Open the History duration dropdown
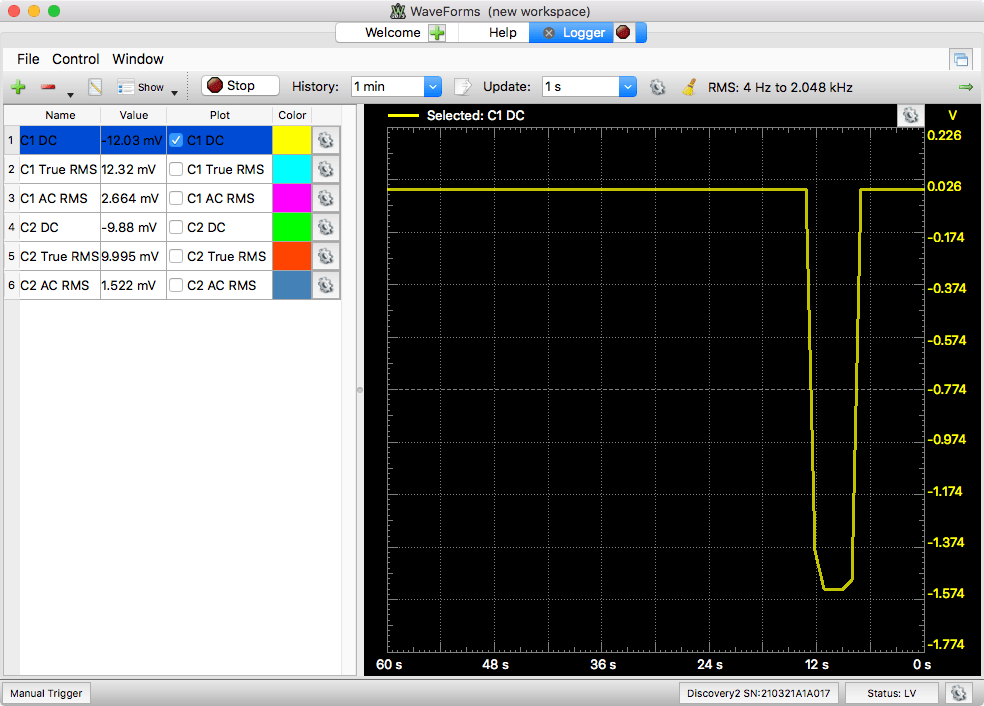This screenshot has height=706, width=984. pyautogui.click(x=431, y=87)
